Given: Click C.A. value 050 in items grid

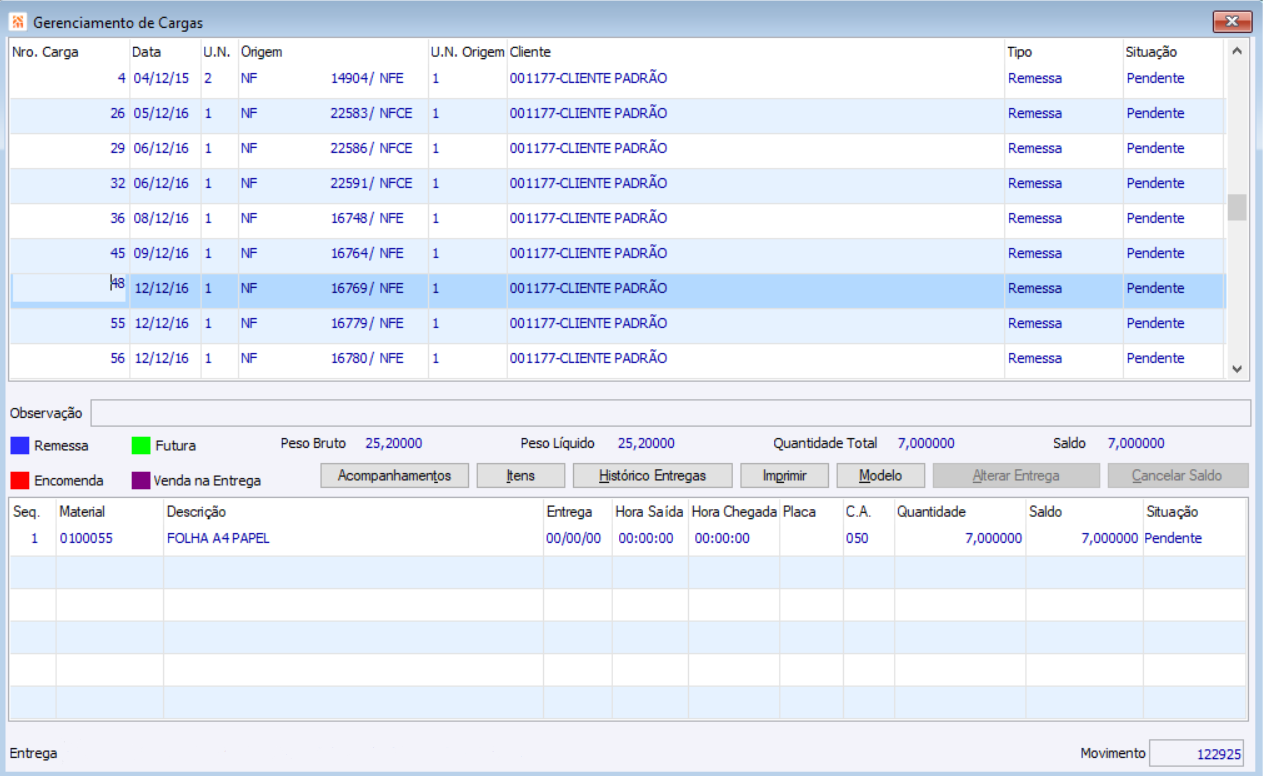Looking at the screenshot, I should (x=857, y=538).
